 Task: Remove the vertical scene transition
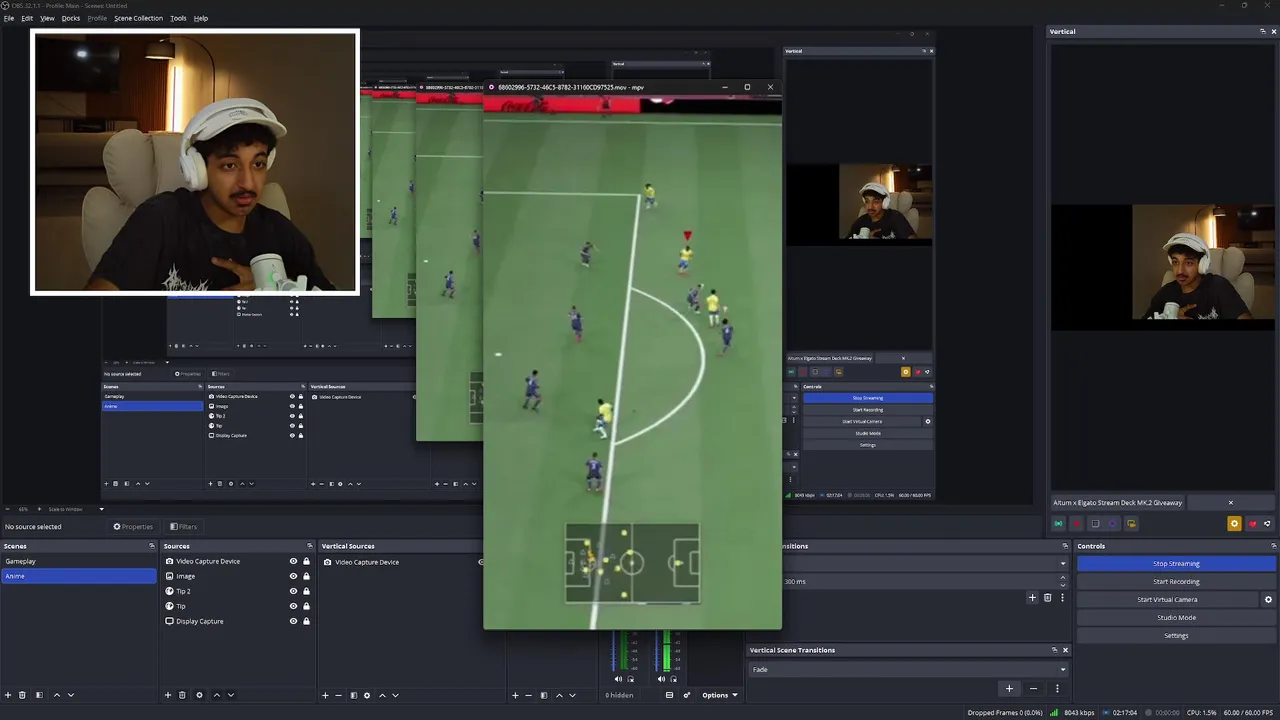(x=1033, y=688)
